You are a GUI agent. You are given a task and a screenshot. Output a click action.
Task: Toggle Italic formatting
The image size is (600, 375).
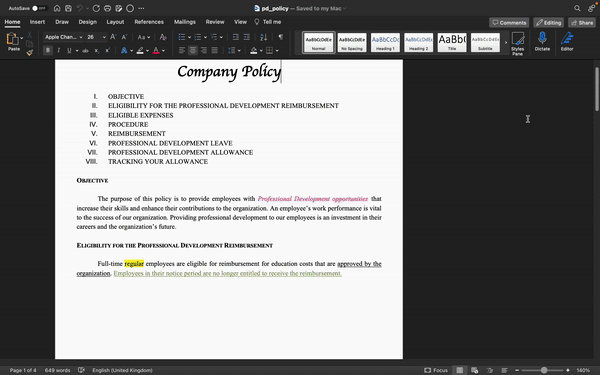59,50
